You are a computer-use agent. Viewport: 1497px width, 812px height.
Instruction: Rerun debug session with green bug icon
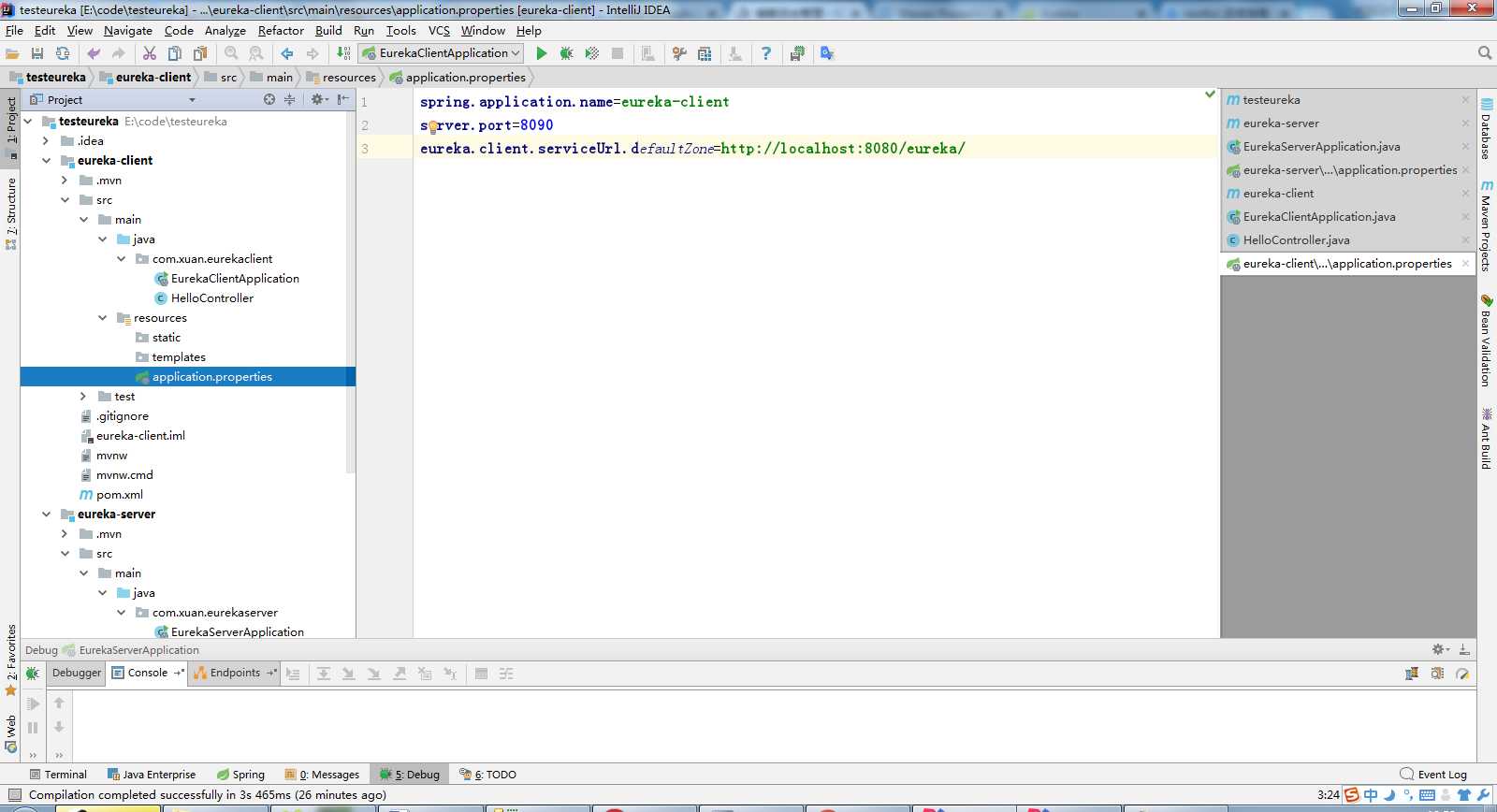pyautogui.click(x=32, y=674)
